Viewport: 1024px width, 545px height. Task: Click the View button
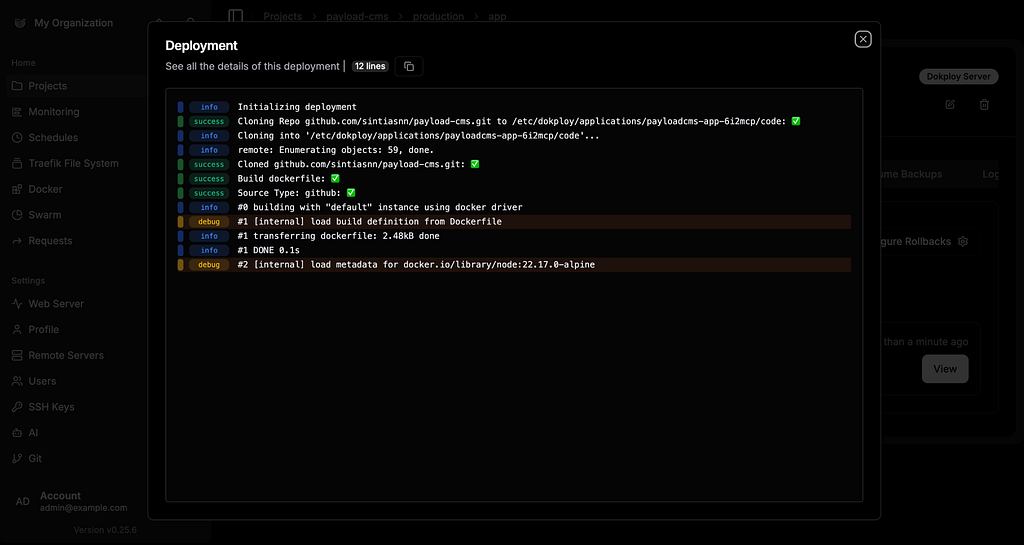tap(944, 369)
